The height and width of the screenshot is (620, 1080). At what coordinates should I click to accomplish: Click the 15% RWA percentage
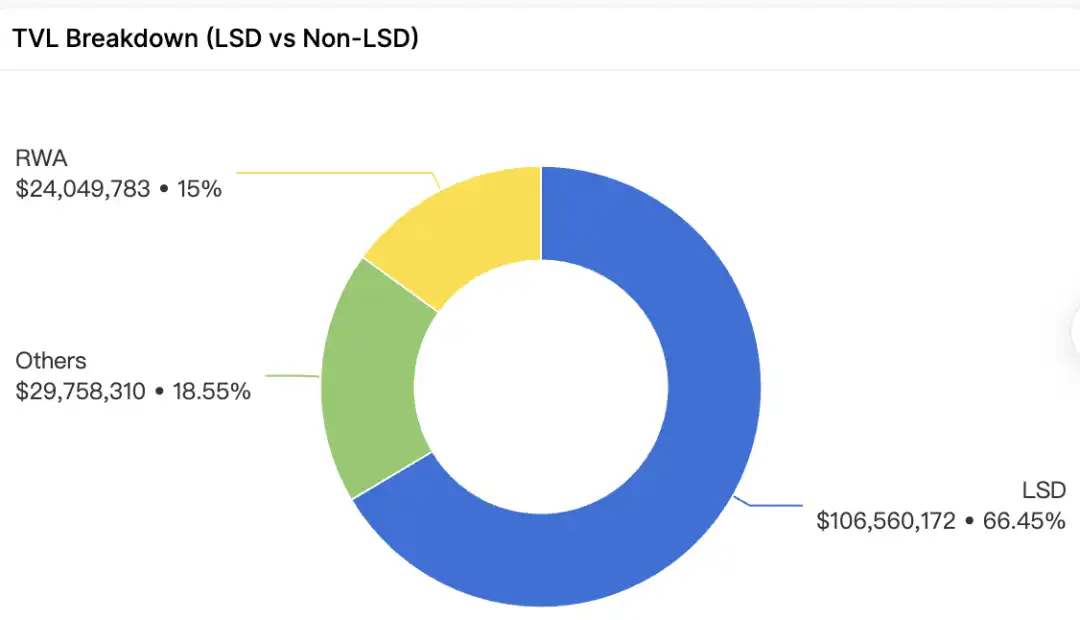199,188
